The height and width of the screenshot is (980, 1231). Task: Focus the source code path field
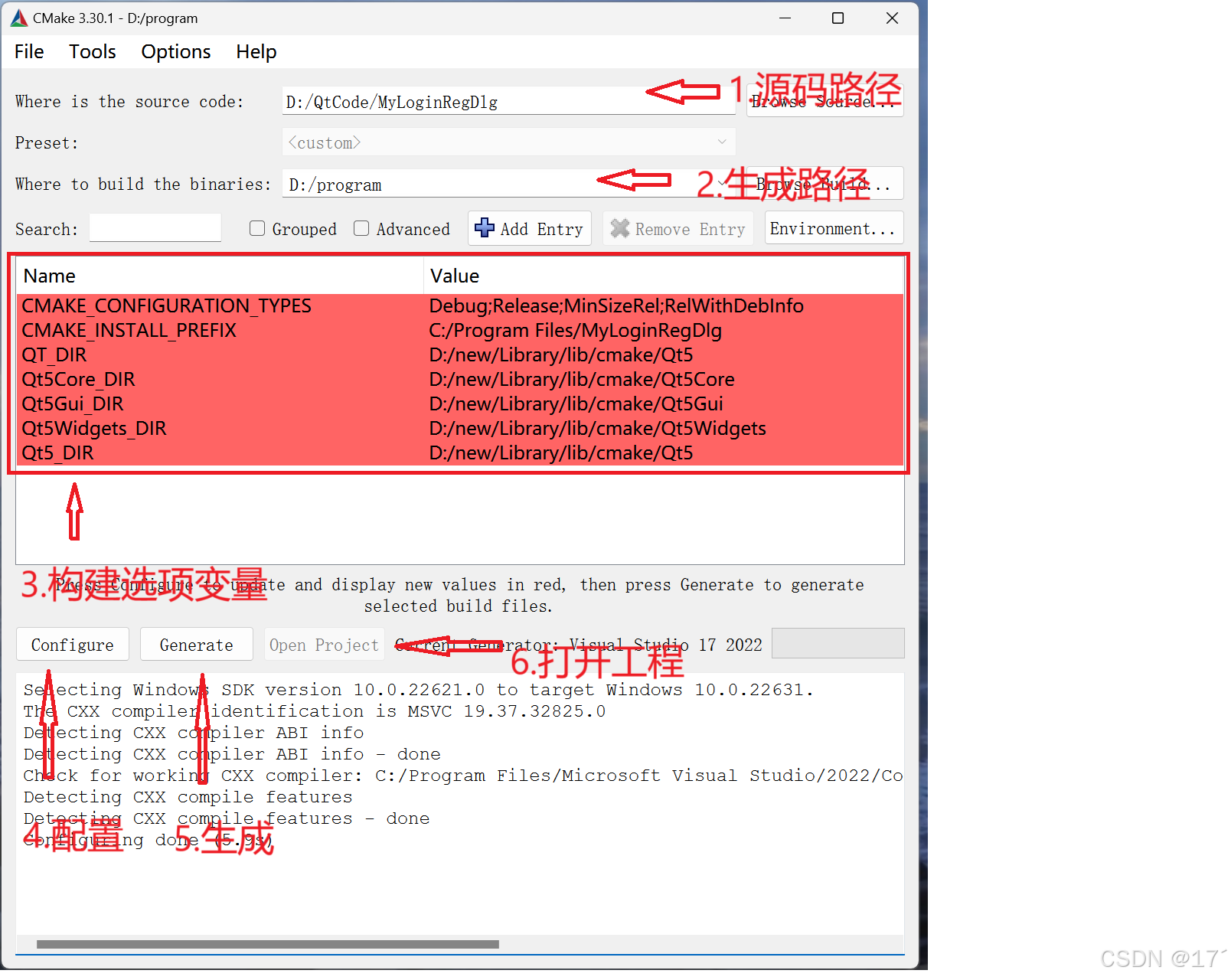pos(509,101)
